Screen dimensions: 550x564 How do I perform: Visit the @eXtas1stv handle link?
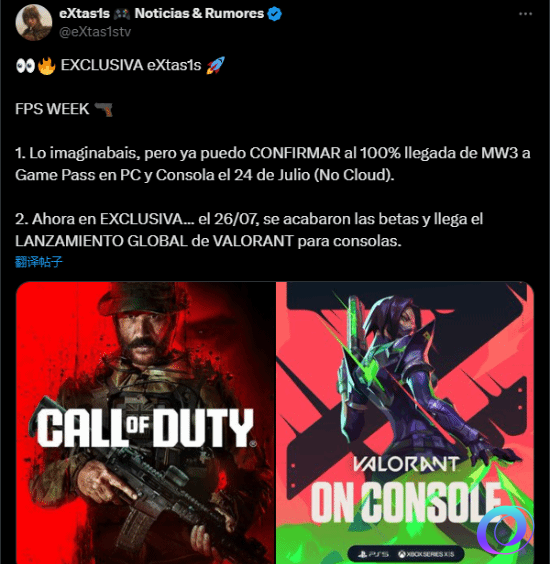[95, 32]
